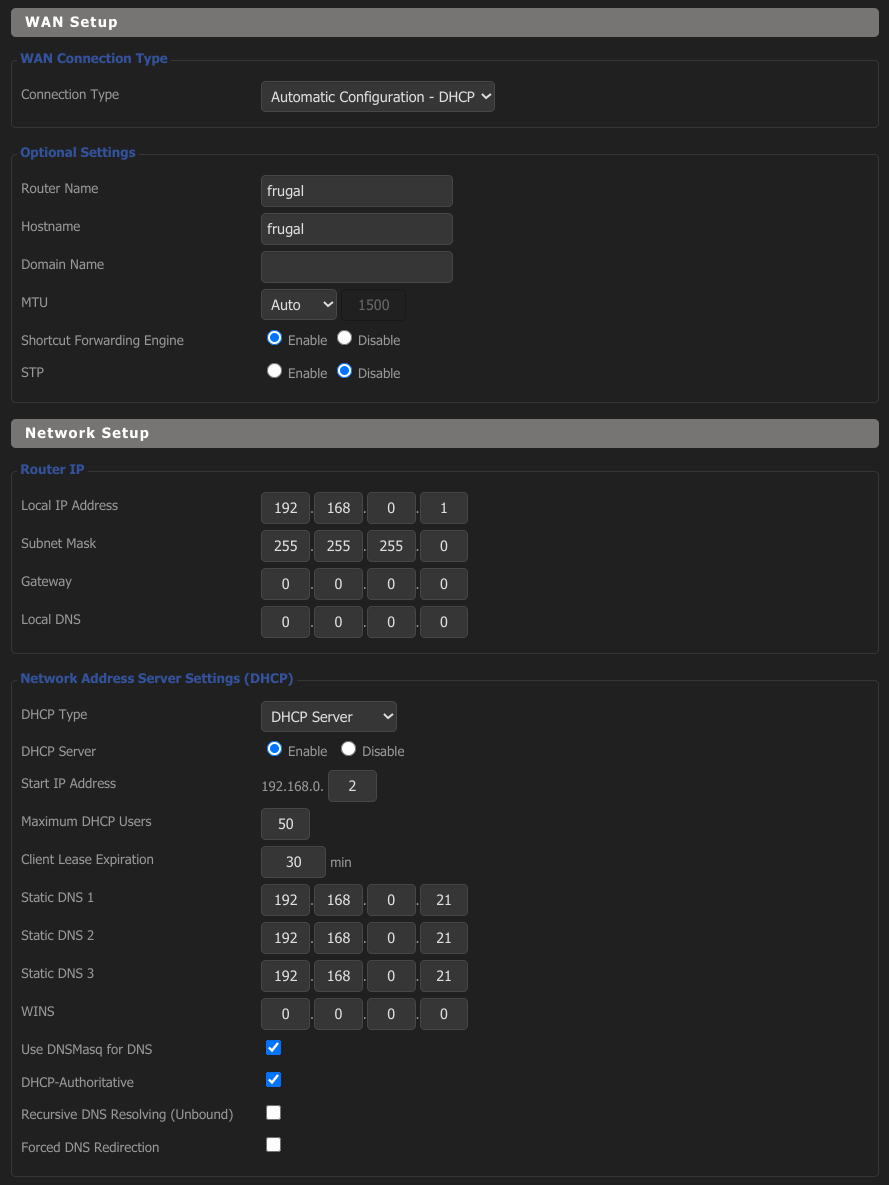The width and height of the screenshot is (889, 1185).
Task: Select Disable for Shortcut Forwarding Engine
Action: 345,339
